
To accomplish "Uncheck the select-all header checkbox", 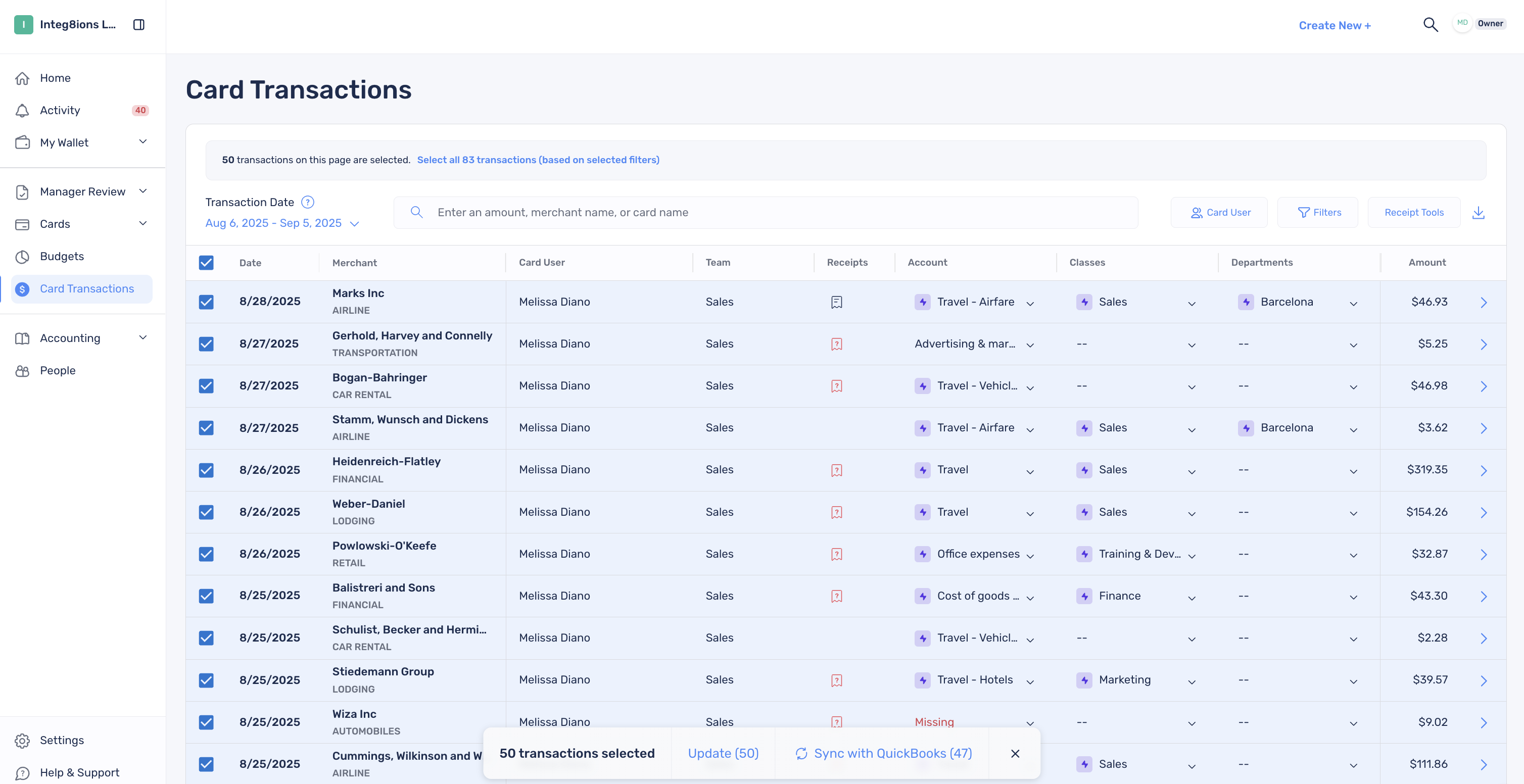I will (206, 263).
